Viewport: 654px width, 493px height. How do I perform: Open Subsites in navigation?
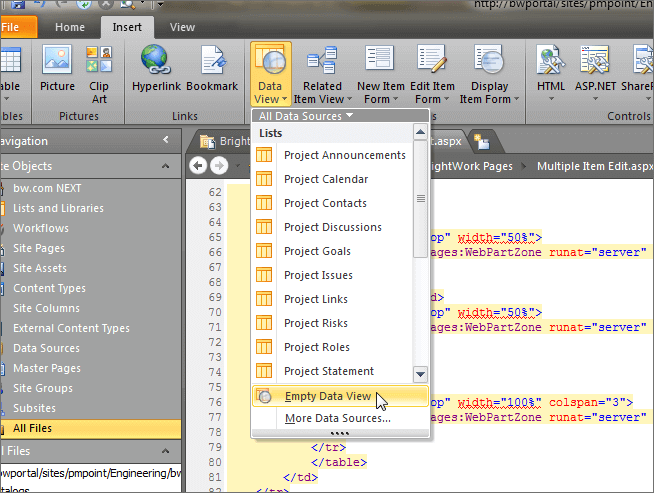coord(34,408)
